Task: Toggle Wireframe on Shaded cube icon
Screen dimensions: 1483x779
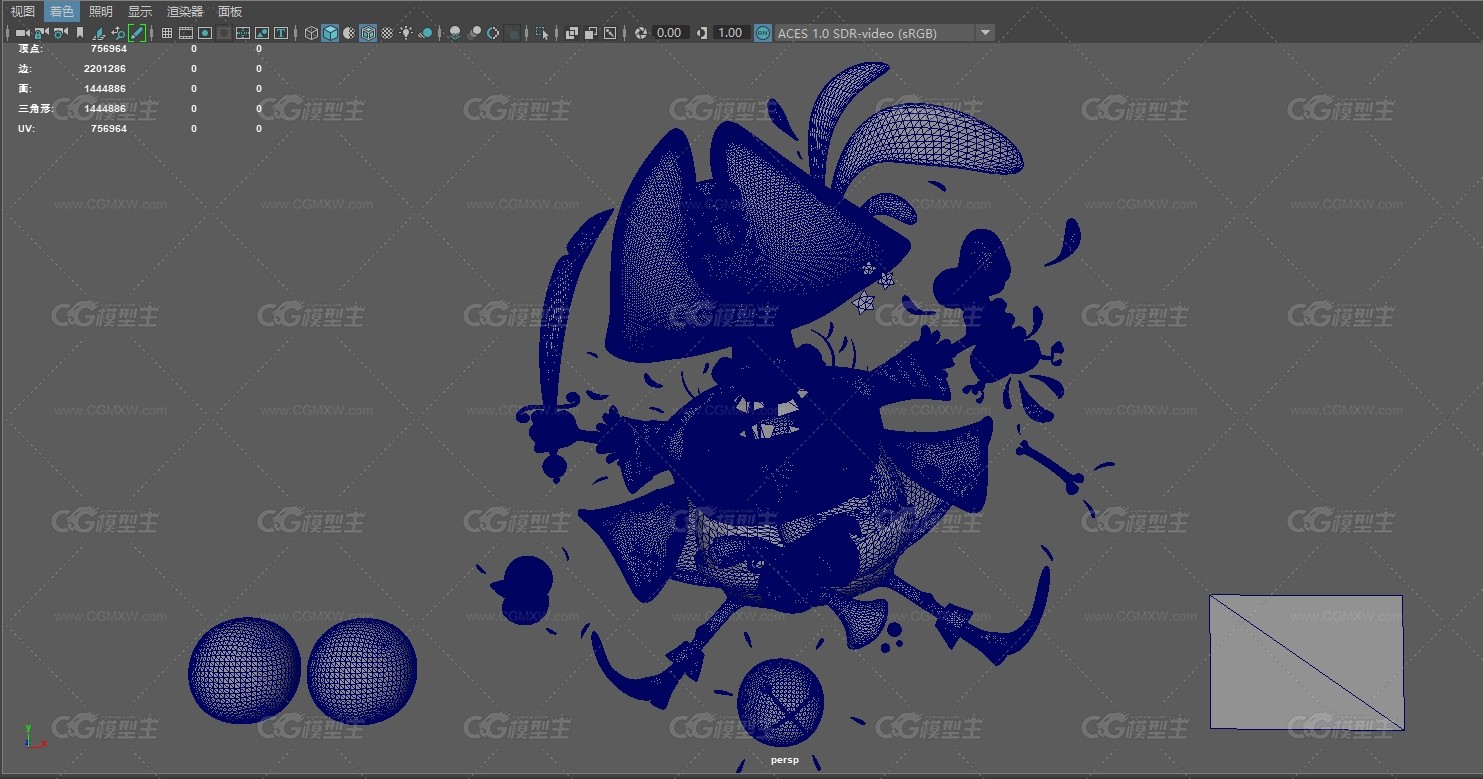Action: [368, 33]
